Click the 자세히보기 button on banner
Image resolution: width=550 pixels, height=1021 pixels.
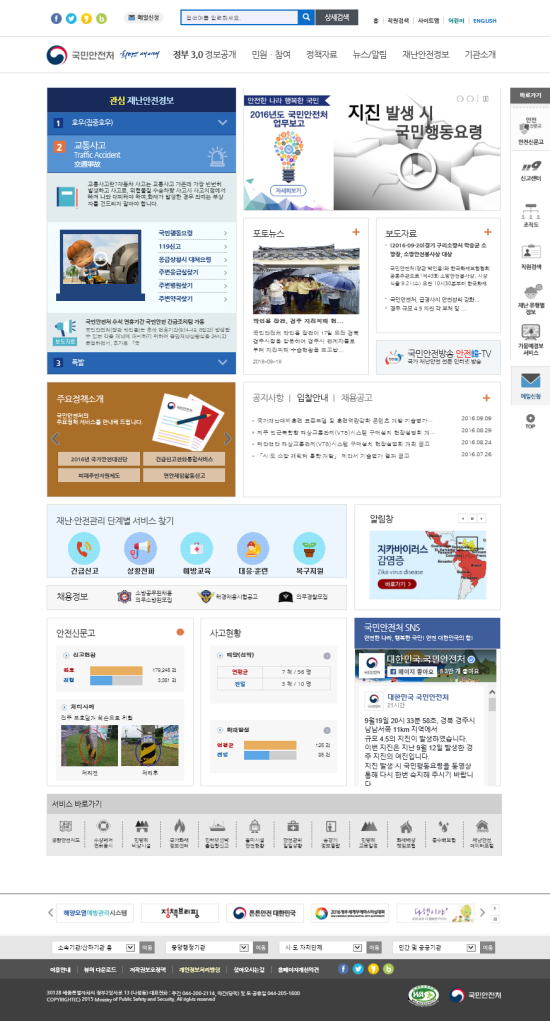pyautogui.click(x=288, y=192)
